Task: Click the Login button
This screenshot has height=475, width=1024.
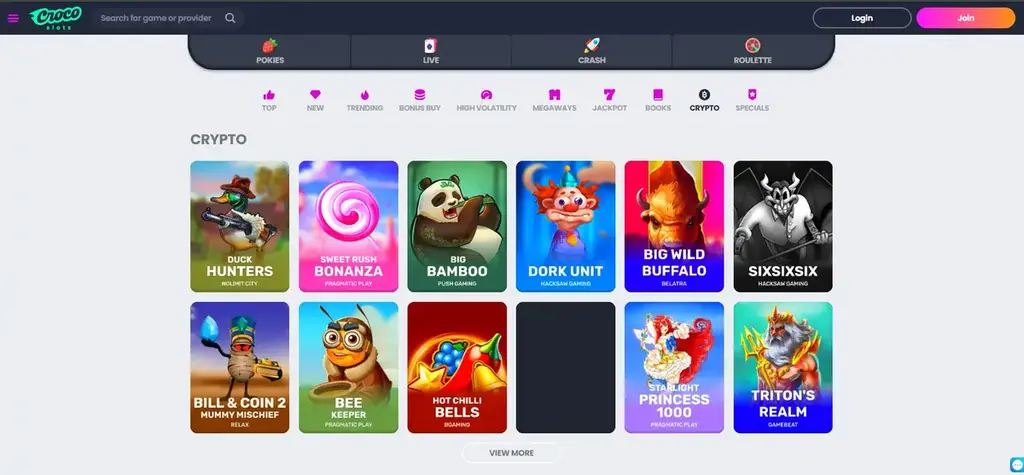Action: (x=861, y=18)
